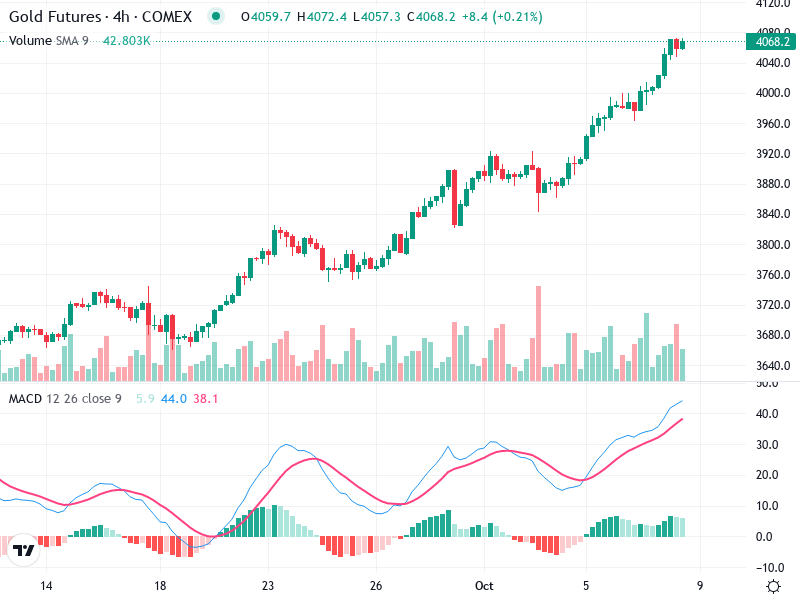800x600 pixels.
Task: Click the TradingView logo icon
Action: point(24,549)
